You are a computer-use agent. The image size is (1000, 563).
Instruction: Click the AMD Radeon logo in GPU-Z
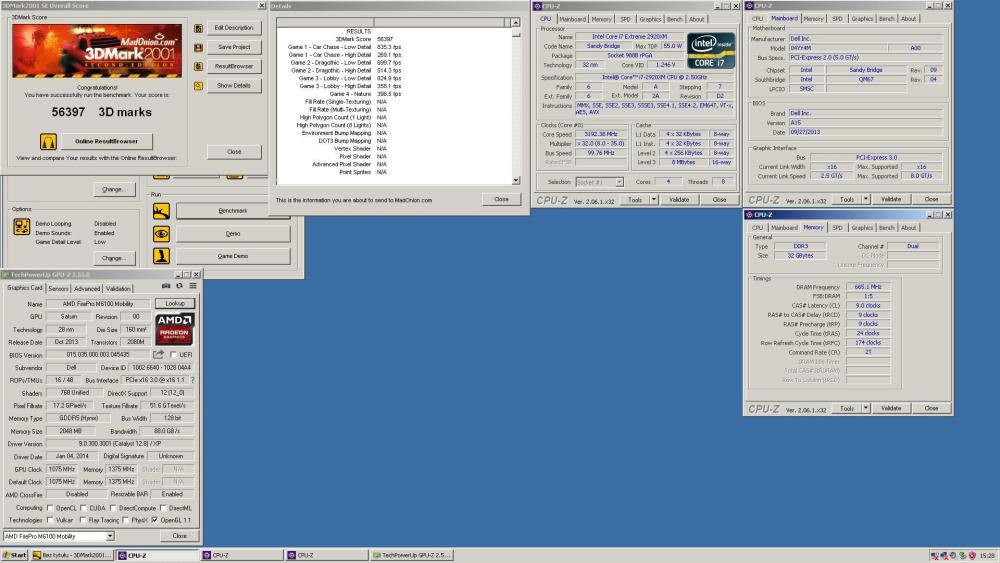175,328
